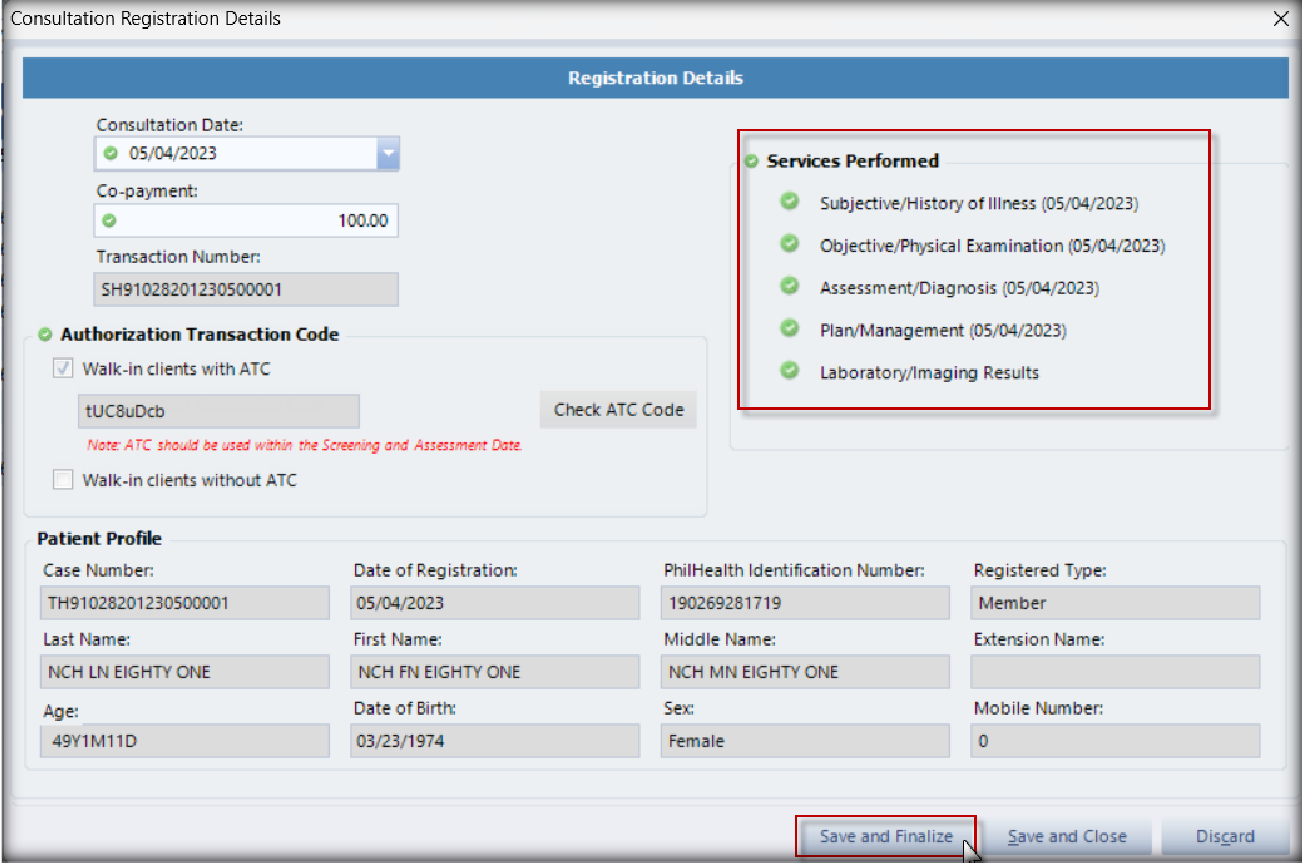Click green check icon beside Objective/Physical Examination
The height and width of the screenshot is (863, 1302).
coord(789,244)
